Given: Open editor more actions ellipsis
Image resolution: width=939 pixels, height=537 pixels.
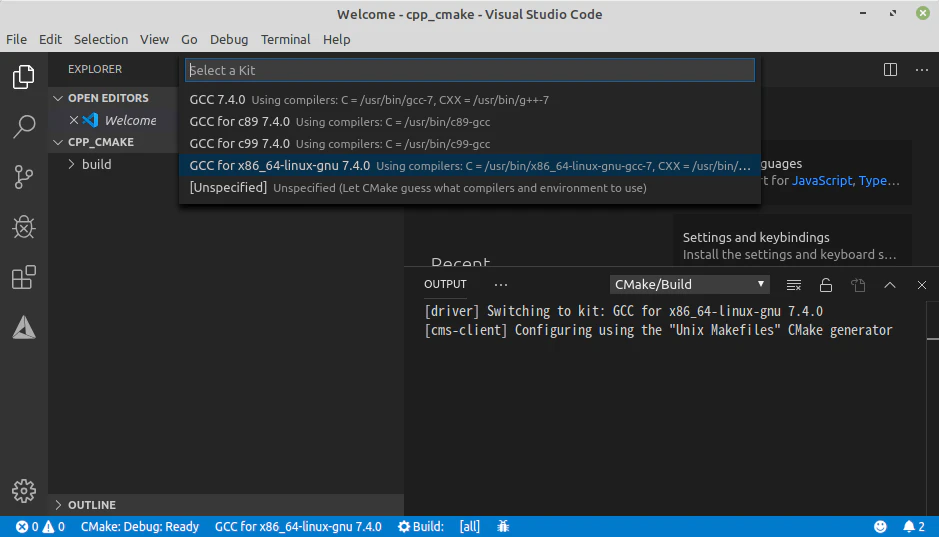Looking at the screenshot, I should click(922, 70).
